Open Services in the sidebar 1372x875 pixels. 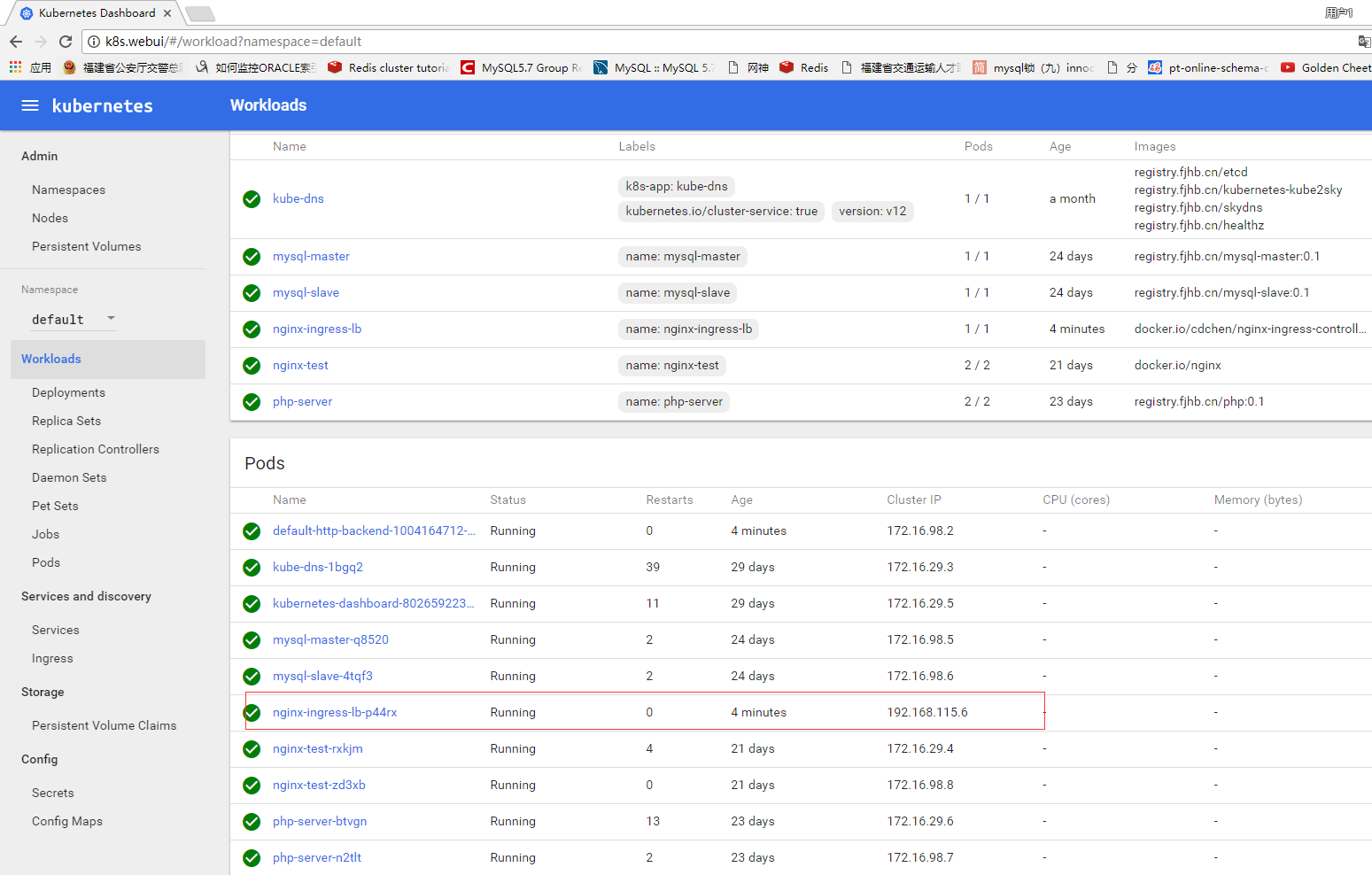click(55, 630)
